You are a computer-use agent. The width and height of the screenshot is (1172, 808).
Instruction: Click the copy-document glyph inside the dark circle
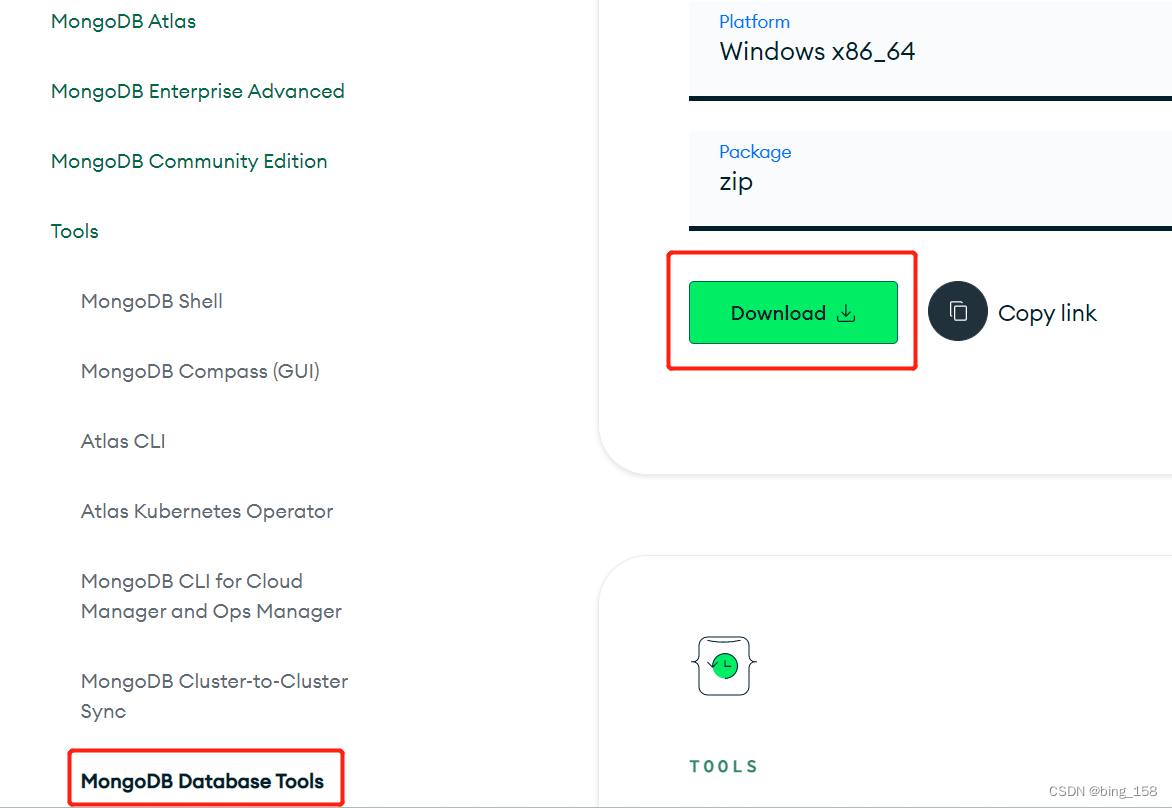pyautogui.click(x=957, y=311)
